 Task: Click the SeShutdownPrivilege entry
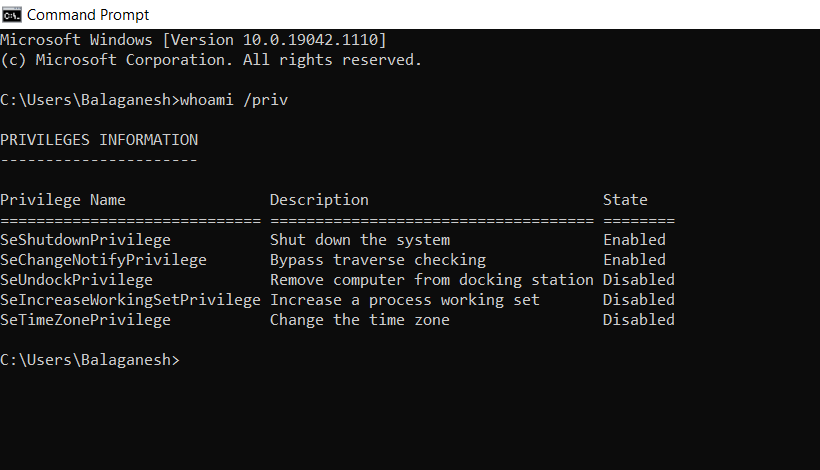point(85,240)
